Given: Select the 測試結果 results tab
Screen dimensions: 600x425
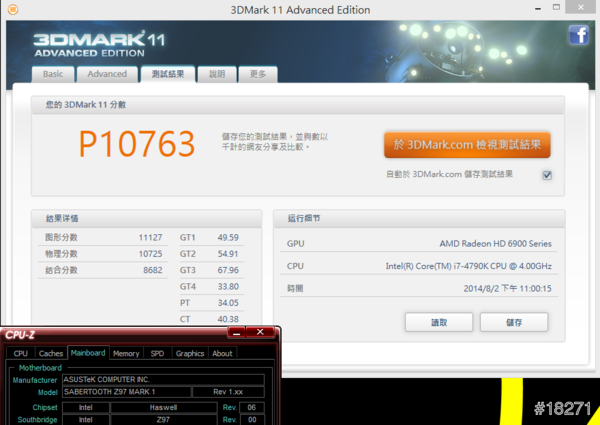Looking at the screenshot, I should [168, 74].
